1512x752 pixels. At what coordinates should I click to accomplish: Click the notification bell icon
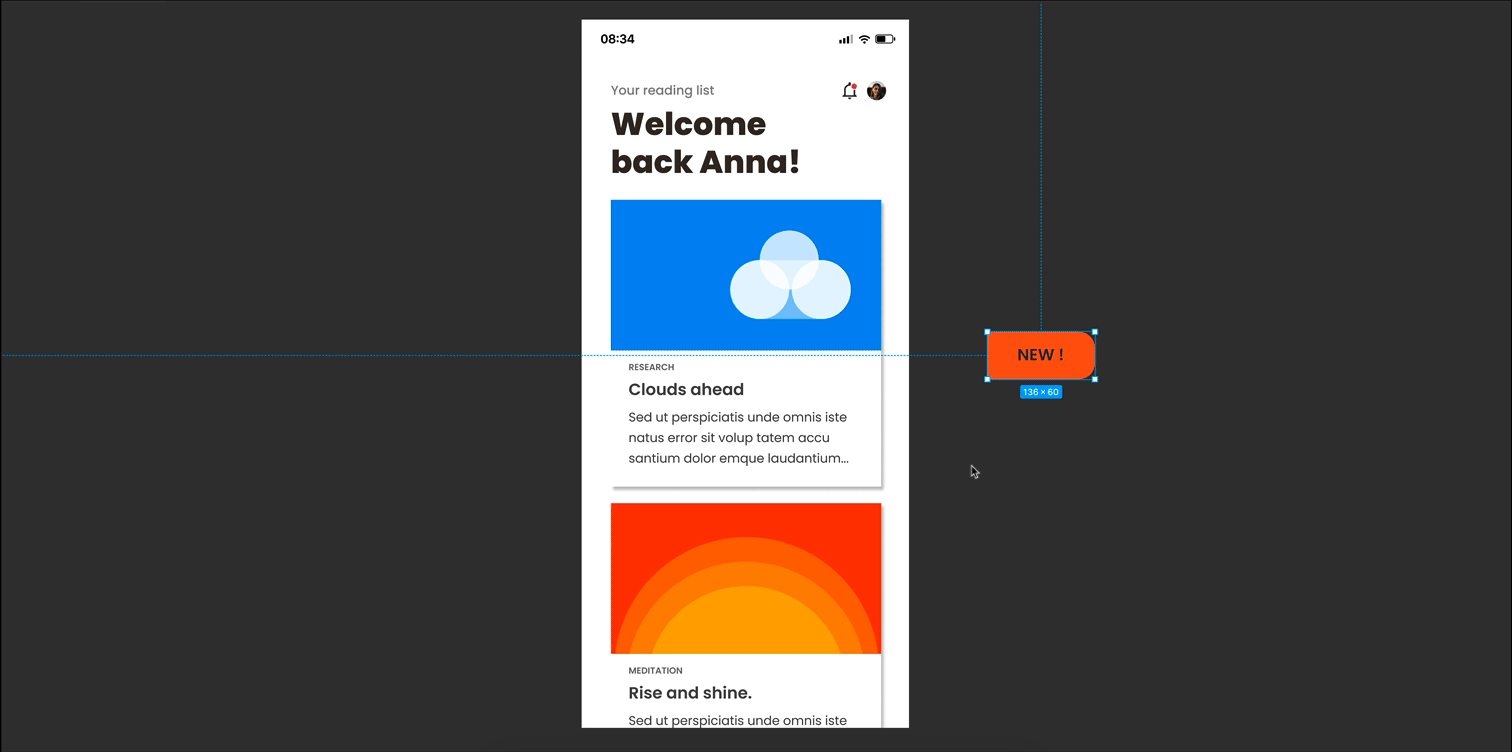[849, 91]
